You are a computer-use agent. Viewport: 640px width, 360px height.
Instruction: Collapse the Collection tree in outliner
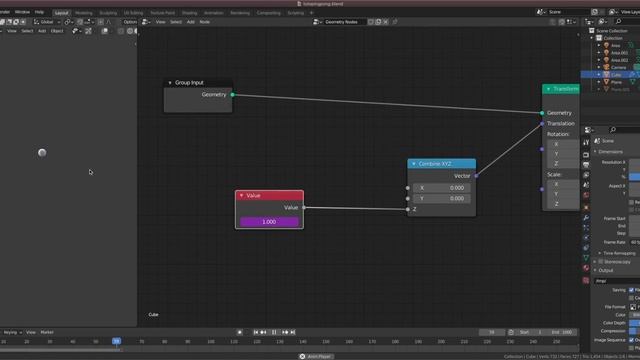[592, 38]
